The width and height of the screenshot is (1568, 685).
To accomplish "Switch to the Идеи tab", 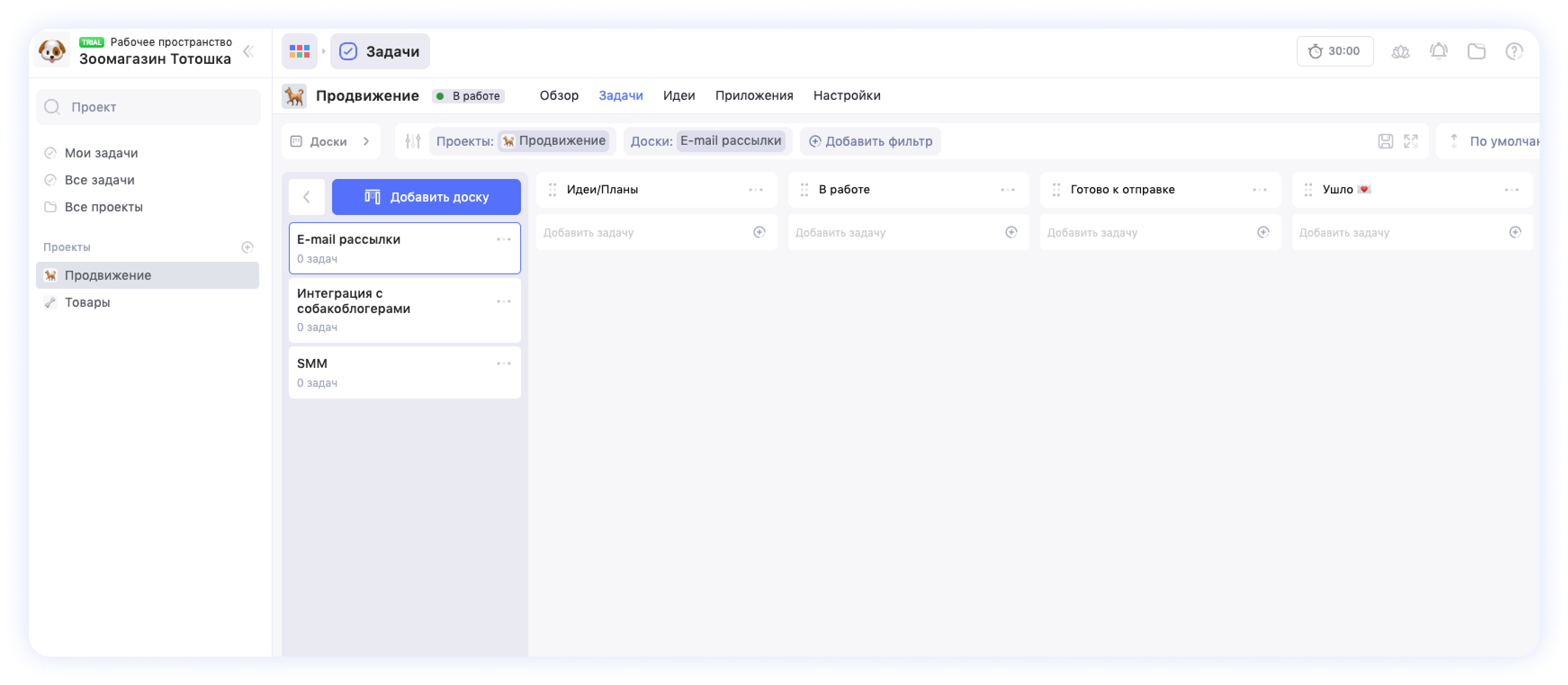I will point(678,95).
